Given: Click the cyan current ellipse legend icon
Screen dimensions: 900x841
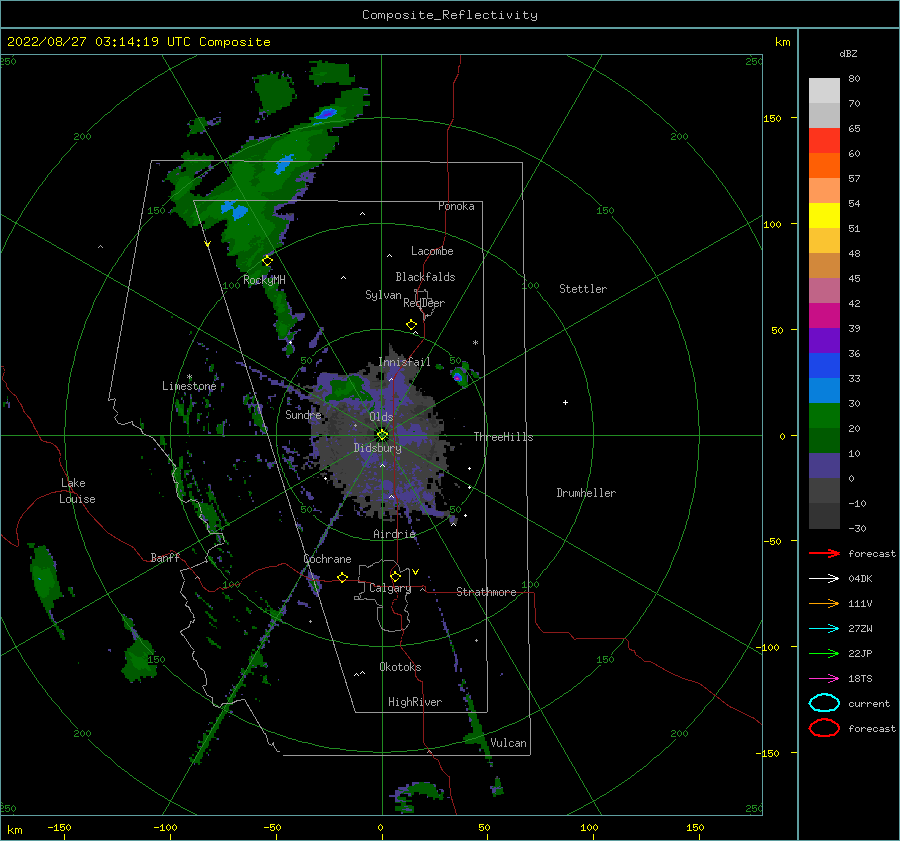Looking at the screenshot, I should [x=824, y=703].
